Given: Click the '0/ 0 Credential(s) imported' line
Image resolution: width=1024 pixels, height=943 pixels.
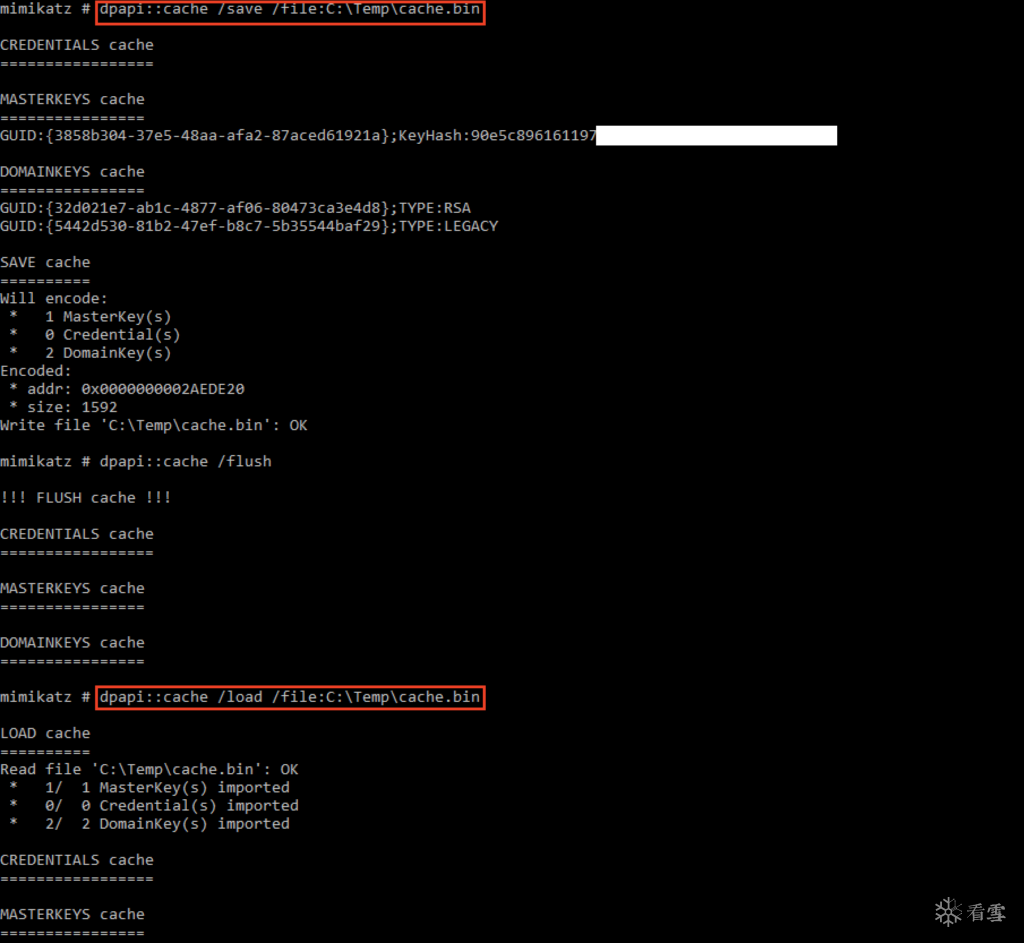Looking at the screenshot, I should [x=154, y=806].
